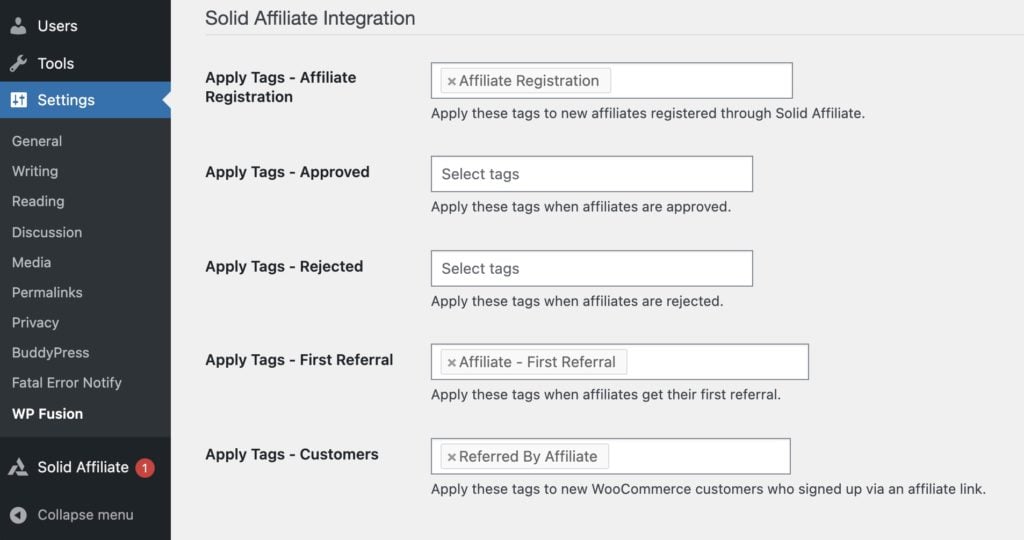Go to General settings
Viewport: 1024px width, 540px height.
[x=37, y=141]
